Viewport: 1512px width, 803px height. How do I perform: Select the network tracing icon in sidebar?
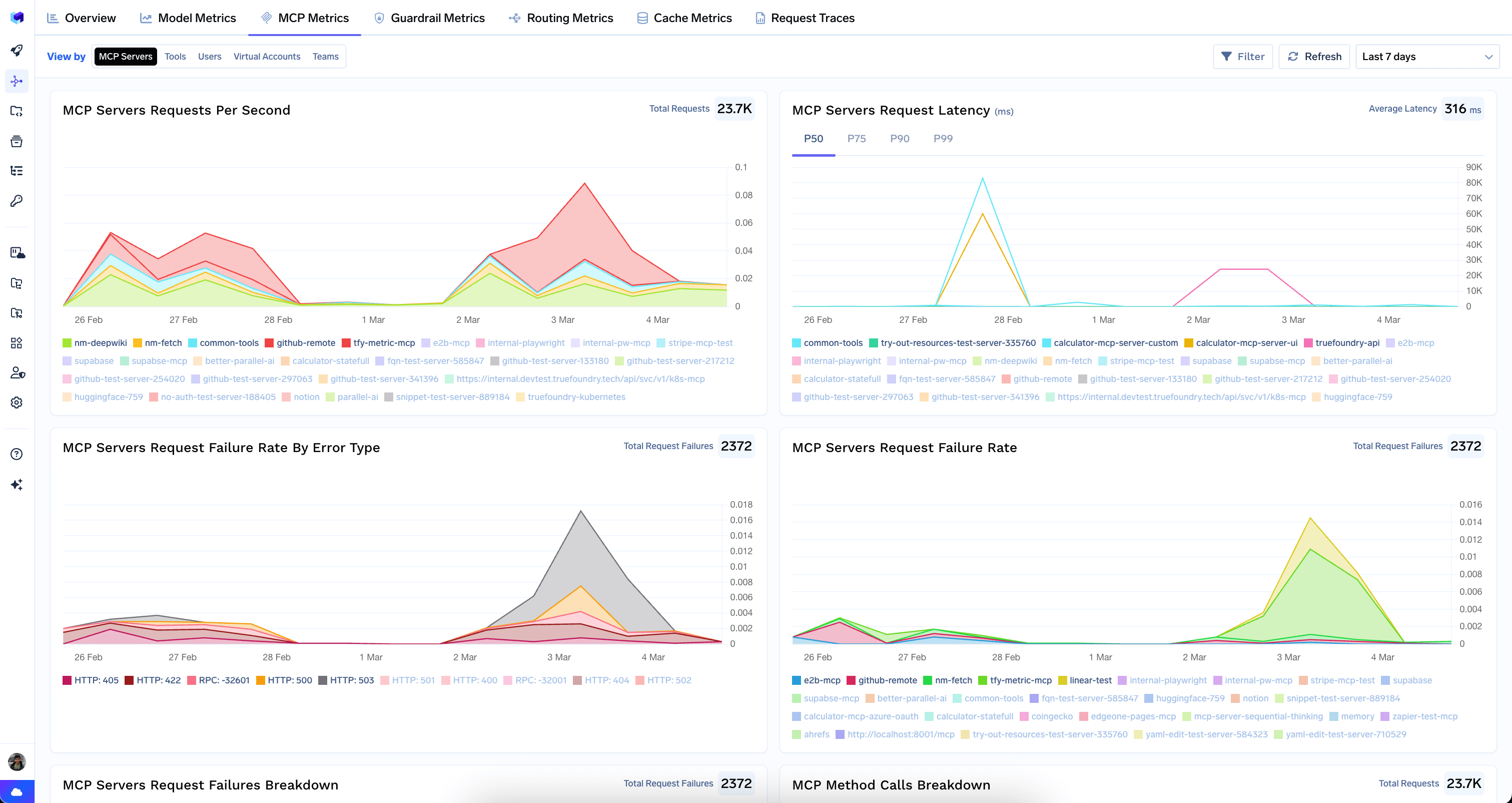point(17,81)
